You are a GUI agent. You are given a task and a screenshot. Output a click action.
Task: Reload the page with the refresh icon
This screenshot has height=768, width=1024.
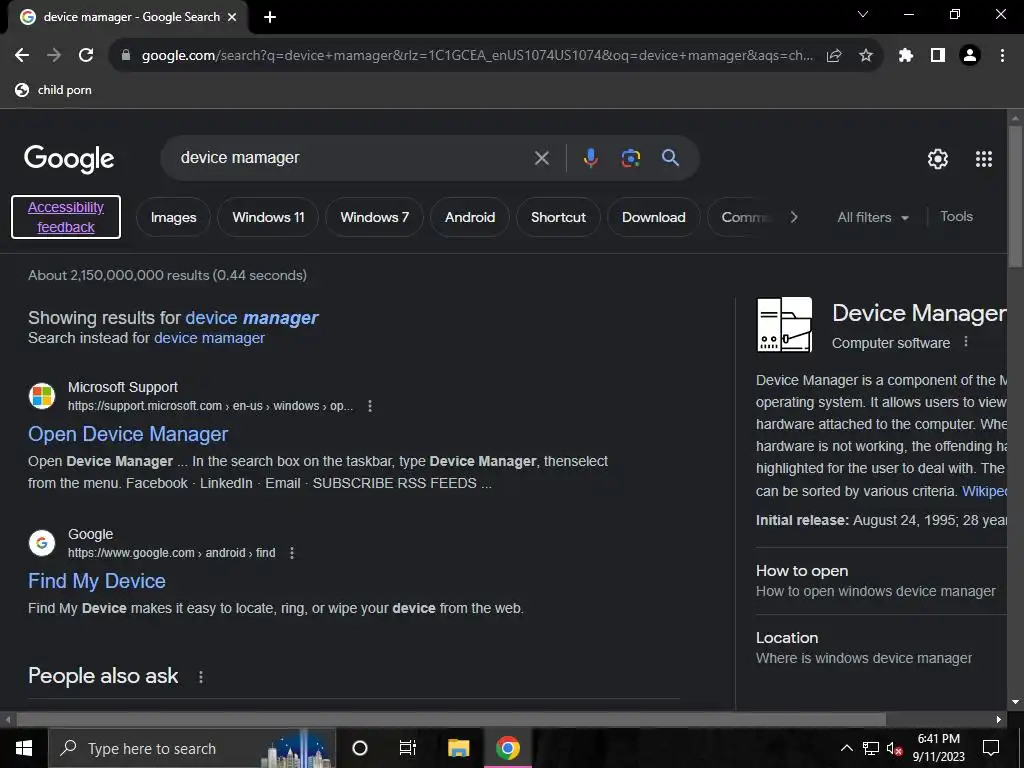click(86, 56)
